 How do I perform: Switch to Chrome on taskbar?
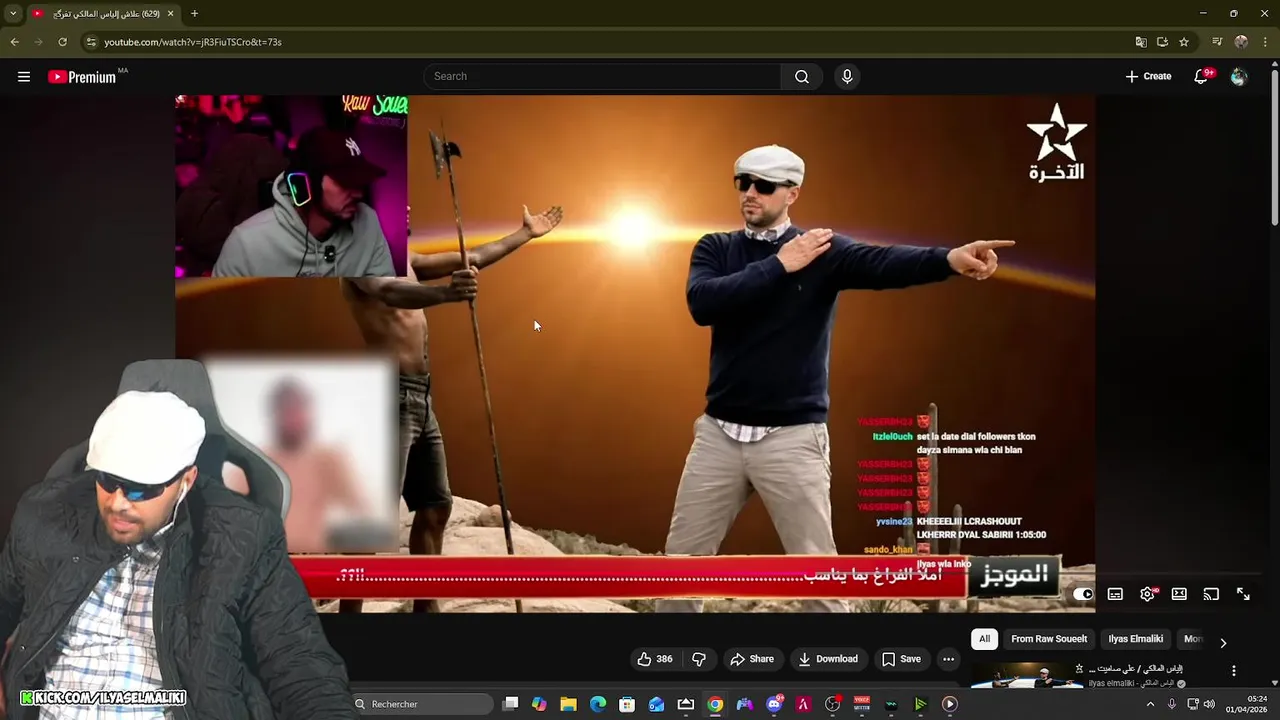pos(715,704)
